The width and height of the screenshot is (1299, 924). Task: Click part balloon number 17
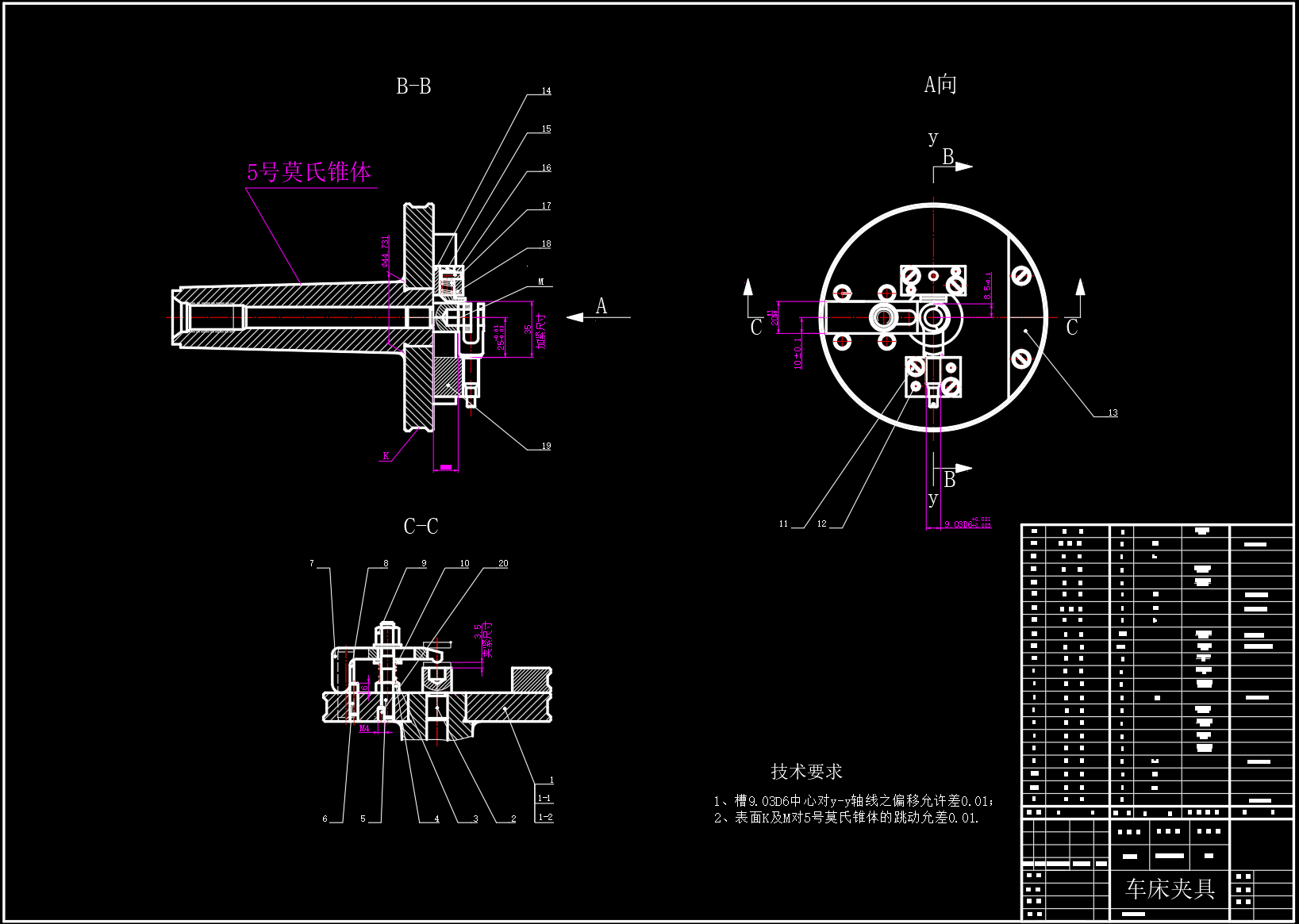coord(546,206)
